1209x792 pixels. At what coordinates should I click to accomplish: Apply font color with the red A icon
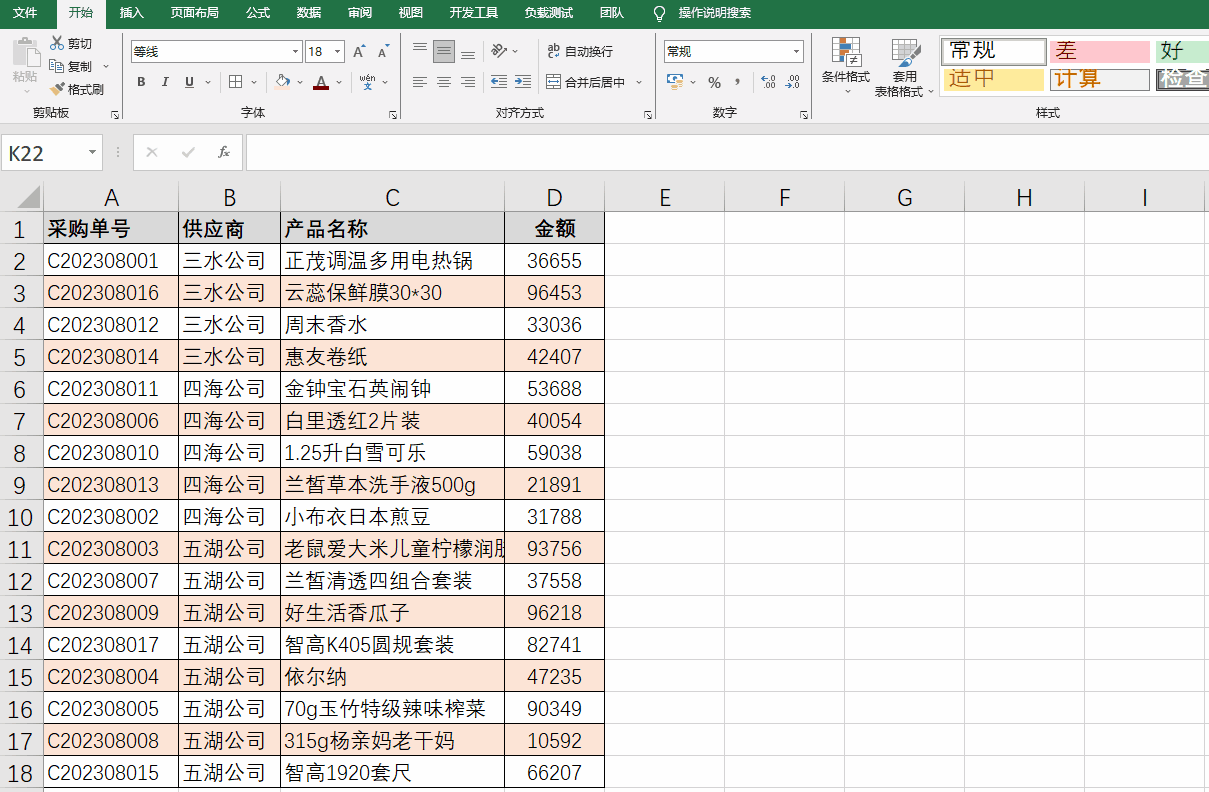click(320, 82)
